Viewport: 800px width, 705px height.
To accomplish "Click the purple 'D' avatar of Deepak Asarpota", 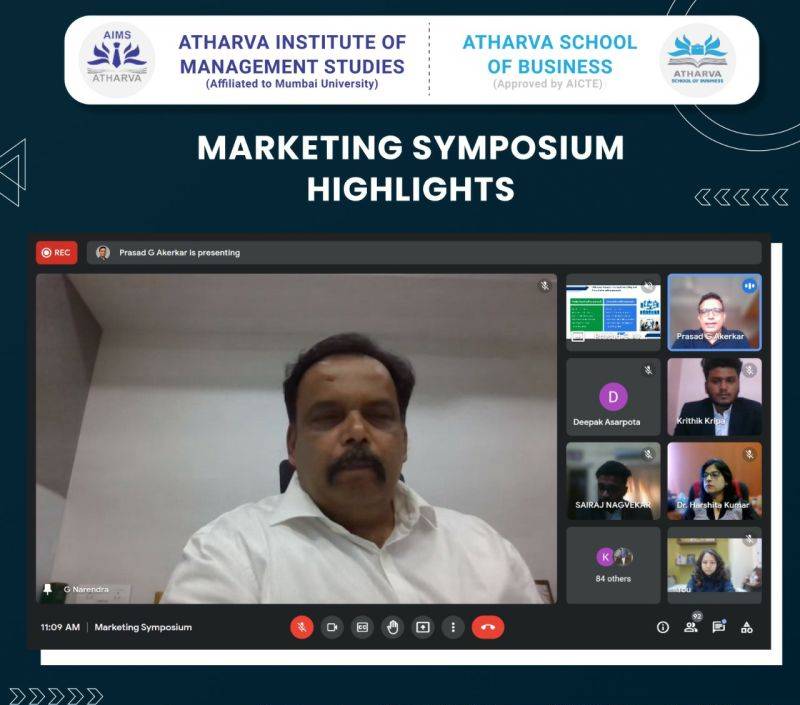I will pos(613,396).
